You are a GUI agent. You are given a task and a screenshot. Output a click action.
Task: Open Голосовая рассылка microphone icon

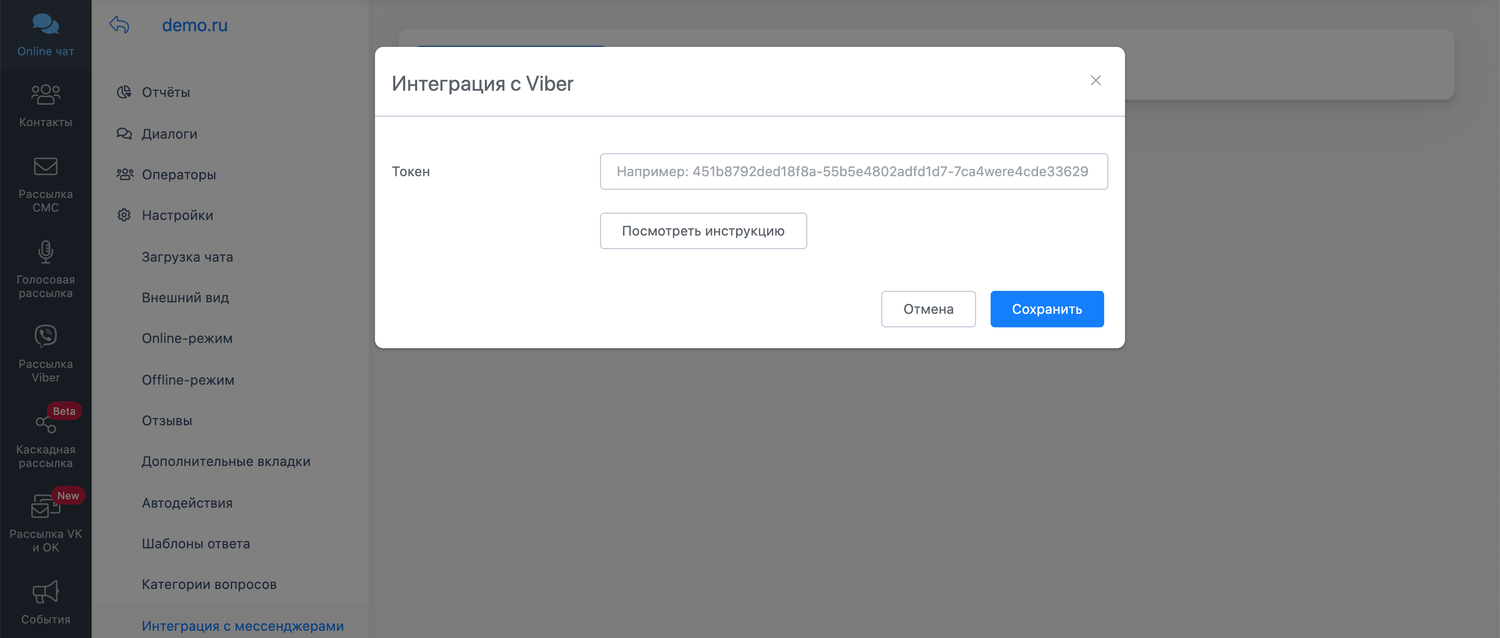(x=46, y=251)
